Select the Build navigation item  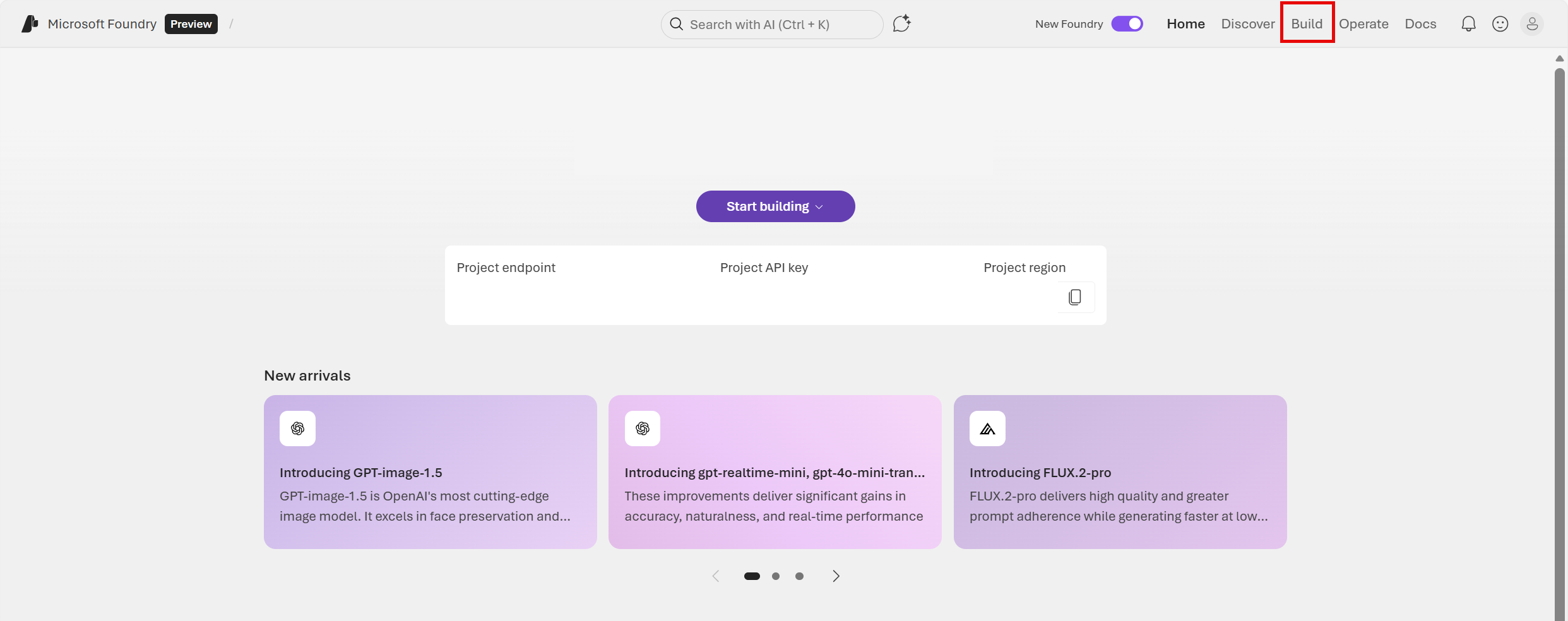1305,23
